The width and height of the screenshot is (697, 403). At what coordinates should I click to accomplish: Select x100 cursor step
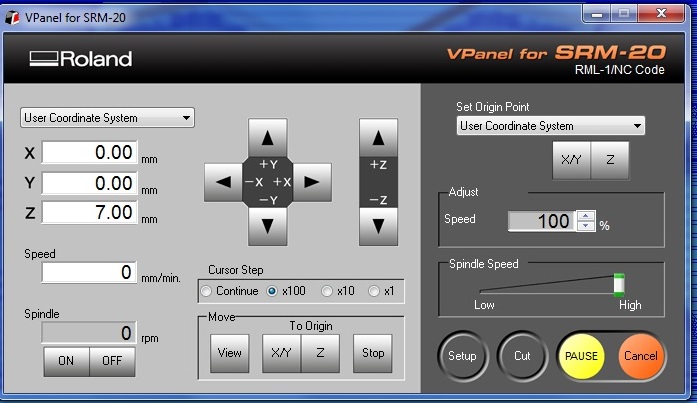(272, 291)
